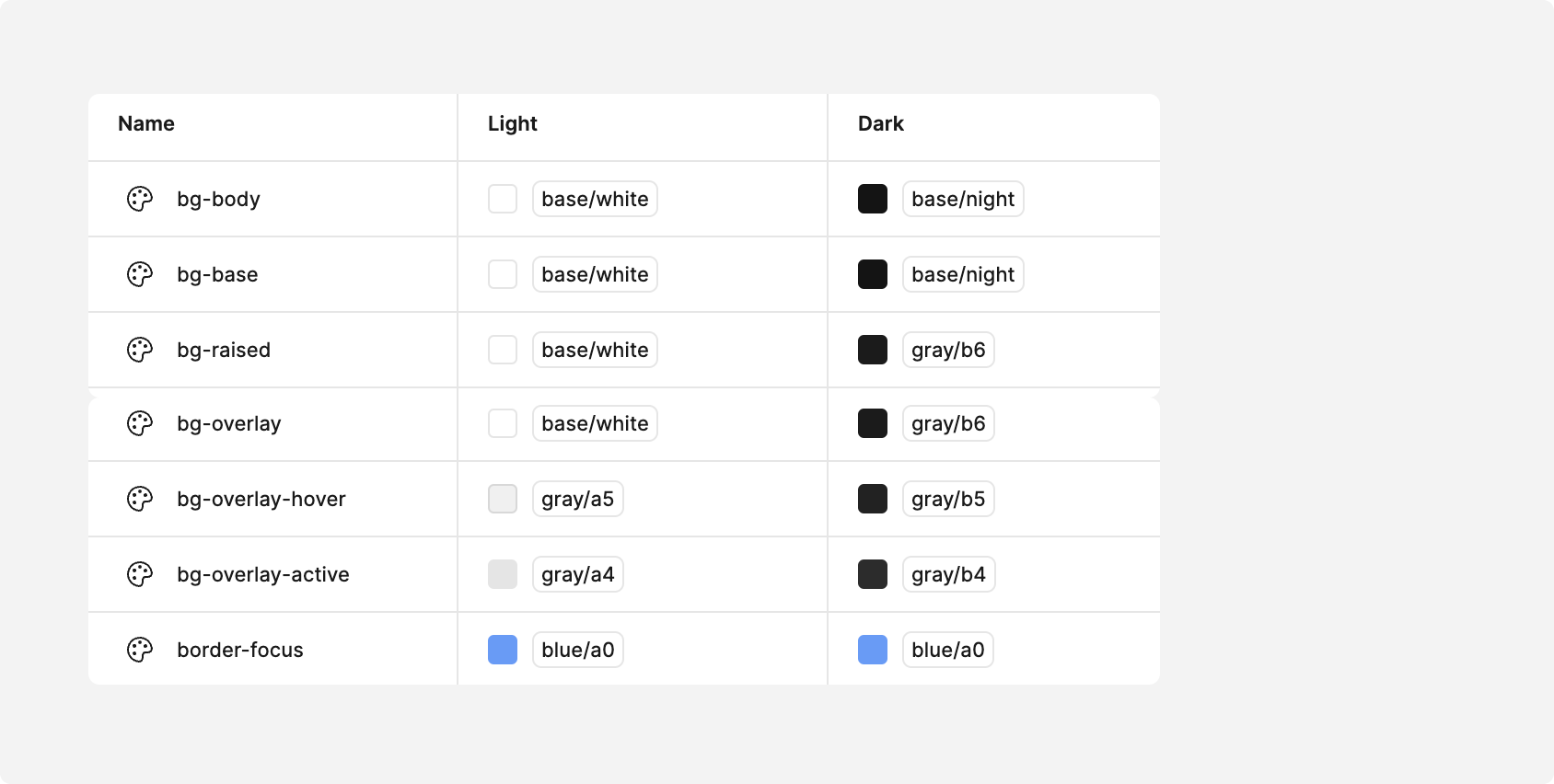Select the gray/a5 token for bg-overlay-hover
Image resolution: width=1554 pixels, height=784 pixels.
coord(577,499)
